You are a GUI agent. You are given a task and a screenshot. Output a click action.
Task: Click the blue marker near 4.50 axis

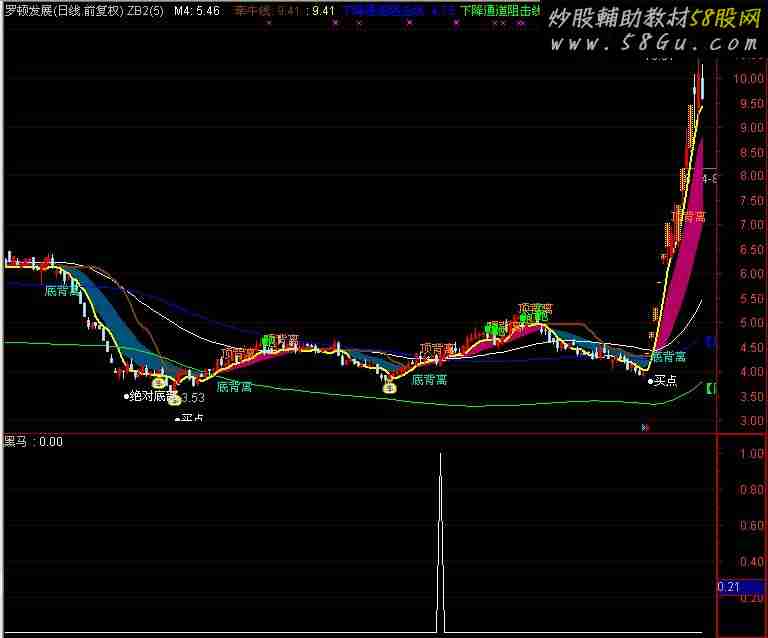710,342
